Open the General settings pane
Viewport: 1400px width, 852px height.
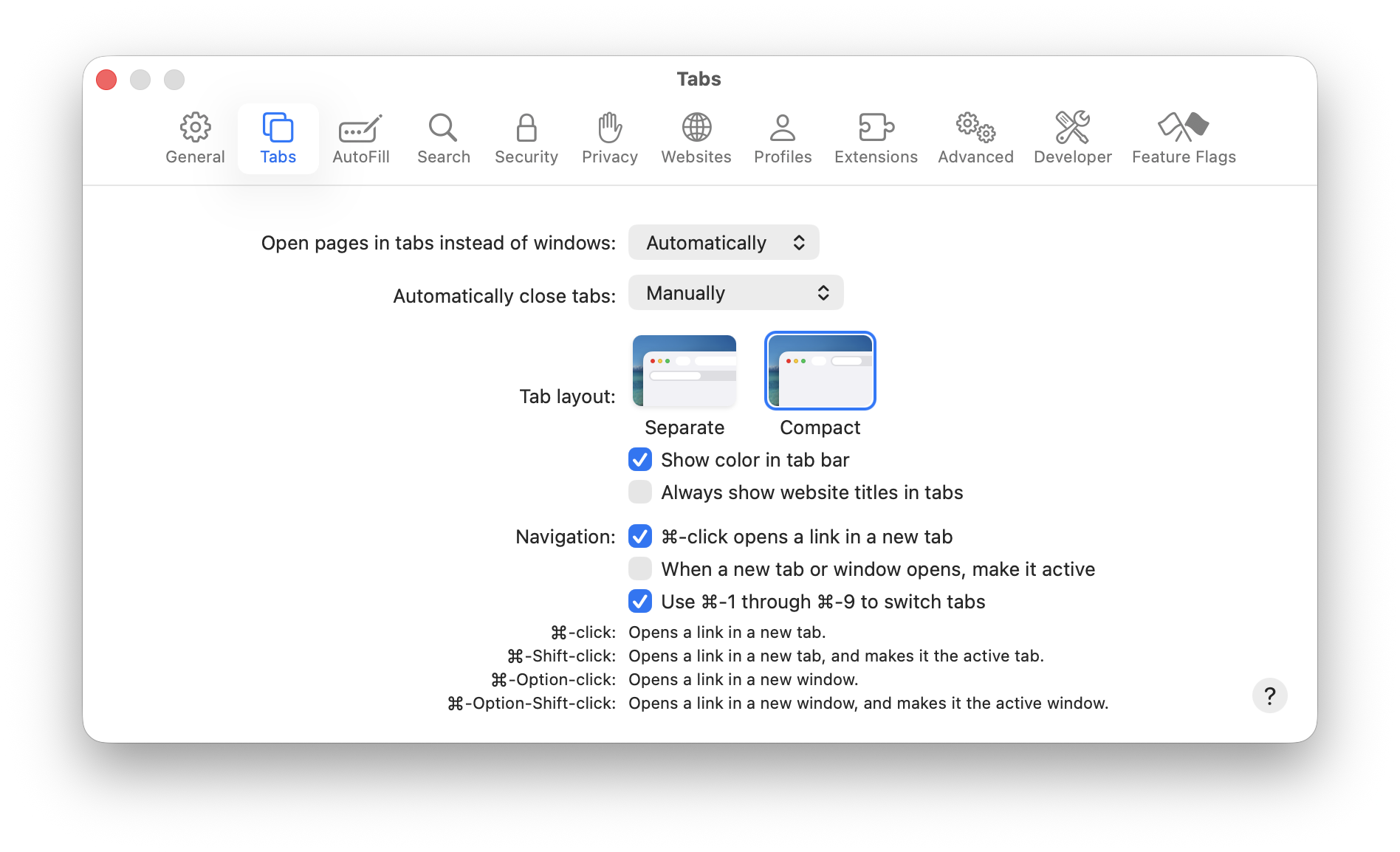pos(195,137)
